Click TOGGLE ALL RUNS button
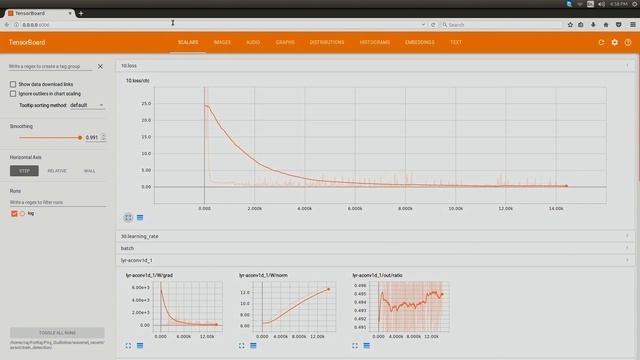The image size is (640, 360). (57, 333)
